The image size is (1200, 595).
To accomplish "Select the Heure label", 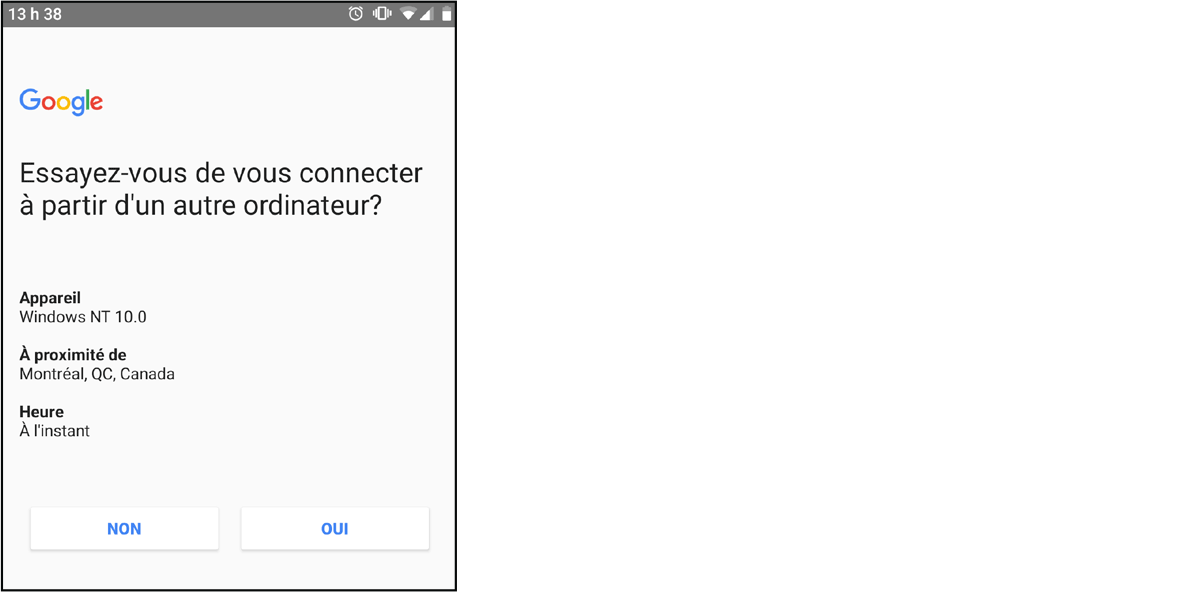I will (x=41, y=412).
